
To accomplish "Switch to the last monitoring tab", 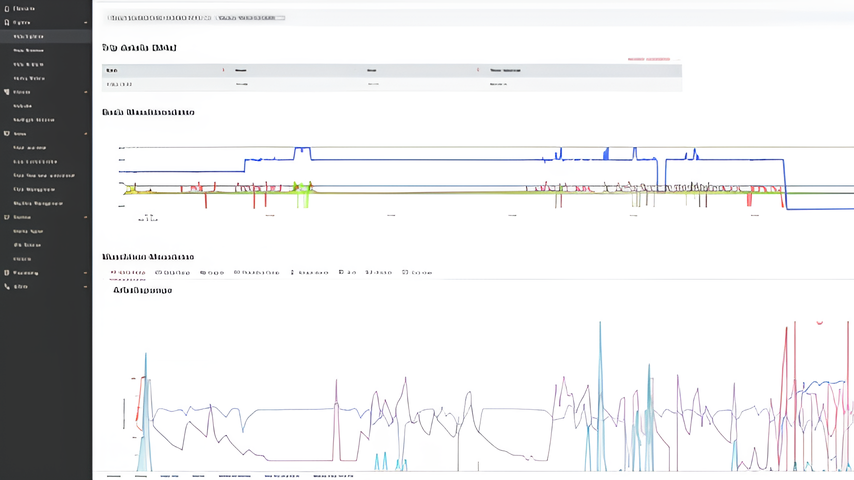I will 417,272.
